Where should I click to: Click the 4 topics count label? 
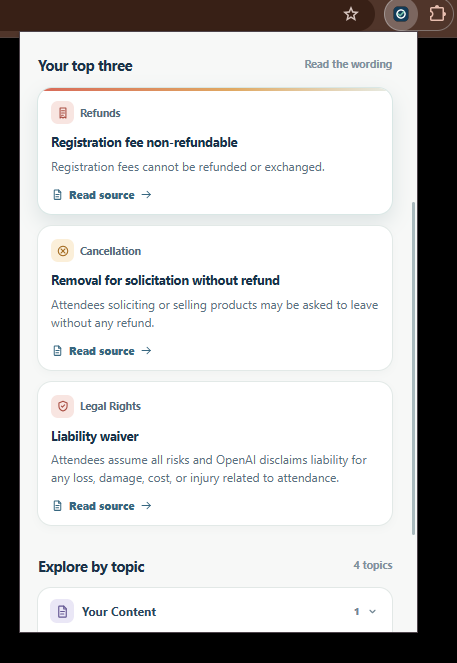tap(373, 565)
